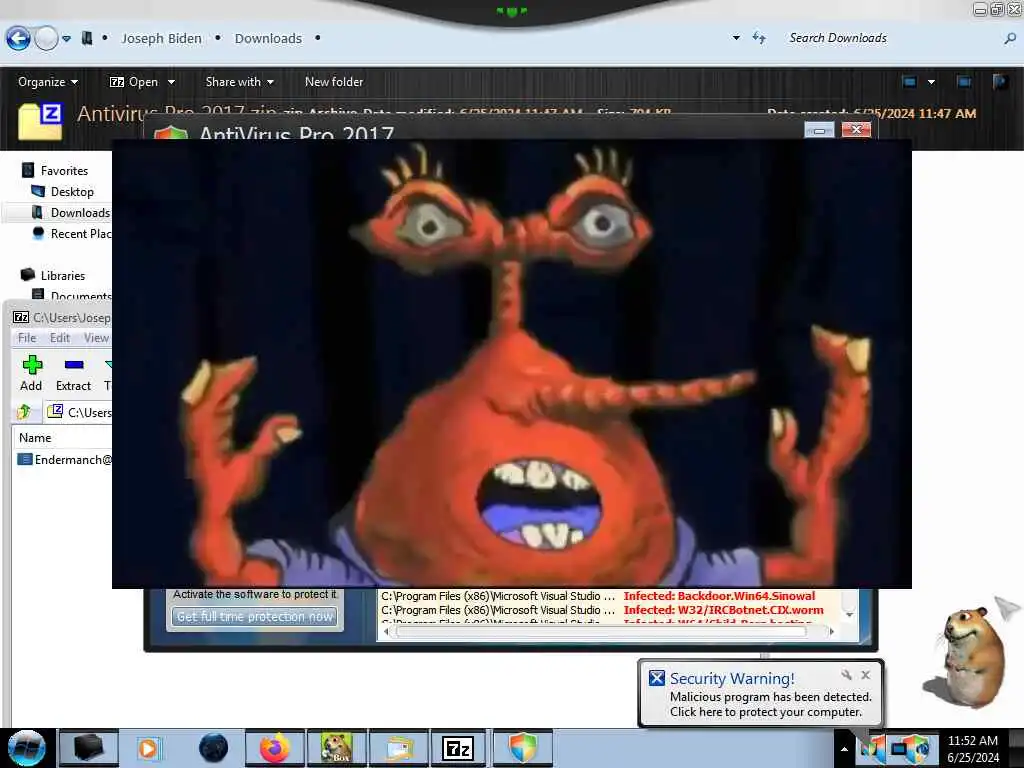Click Get full time protection now
The image size is (1024, 768).
coord(254,616)
